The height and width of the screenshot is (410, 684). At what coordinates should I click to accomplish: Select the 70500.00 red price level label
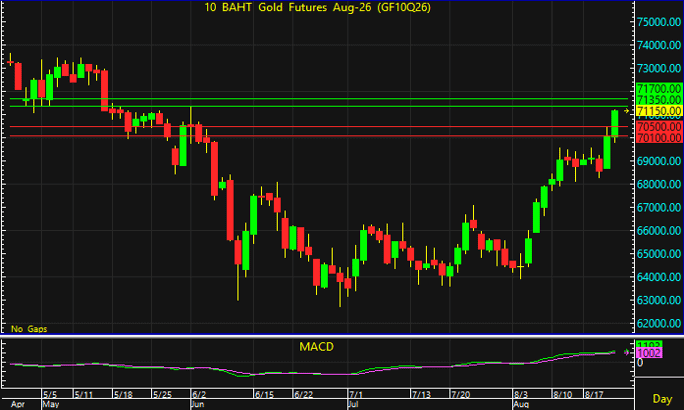pos(659,126)
